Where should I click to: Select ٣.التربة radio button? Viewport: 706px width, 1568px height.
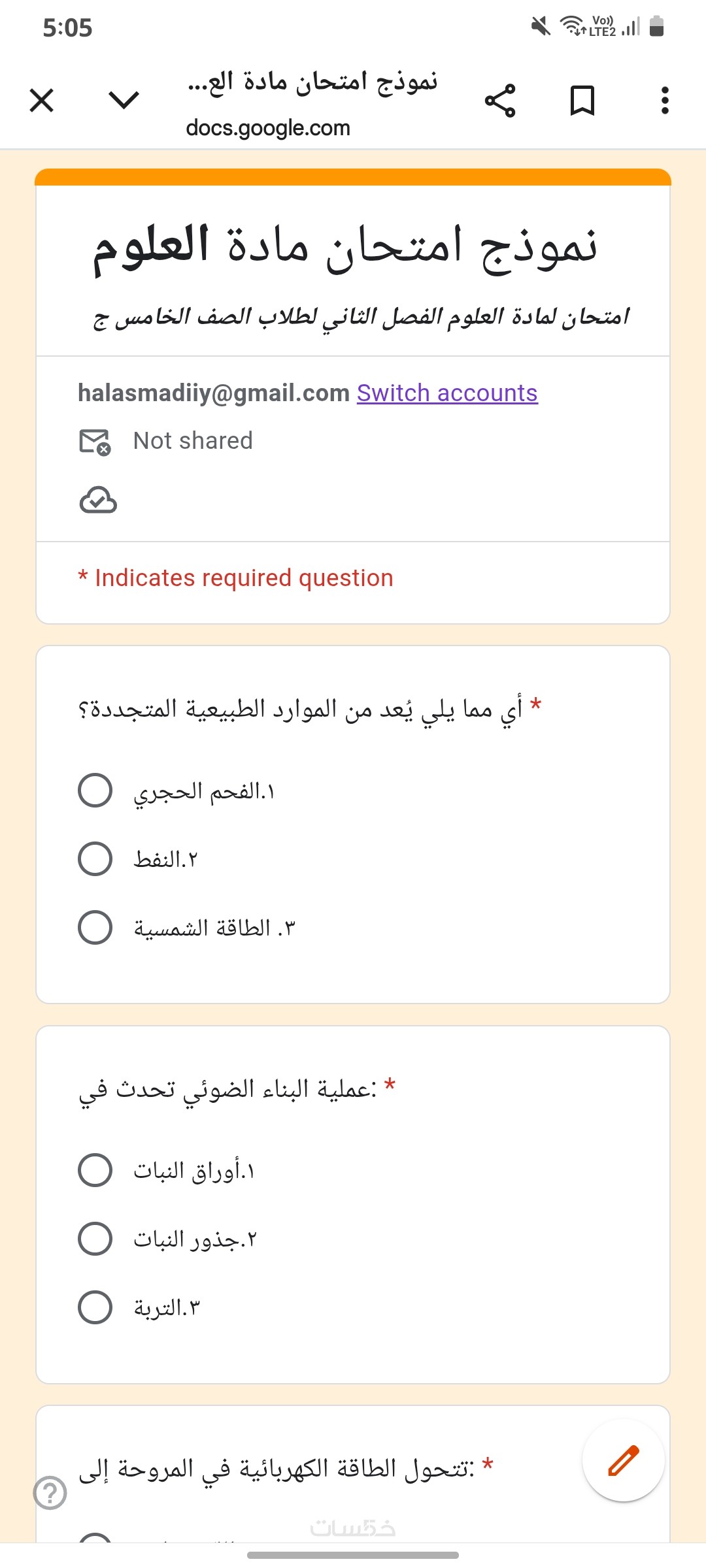coord(95,1307)
